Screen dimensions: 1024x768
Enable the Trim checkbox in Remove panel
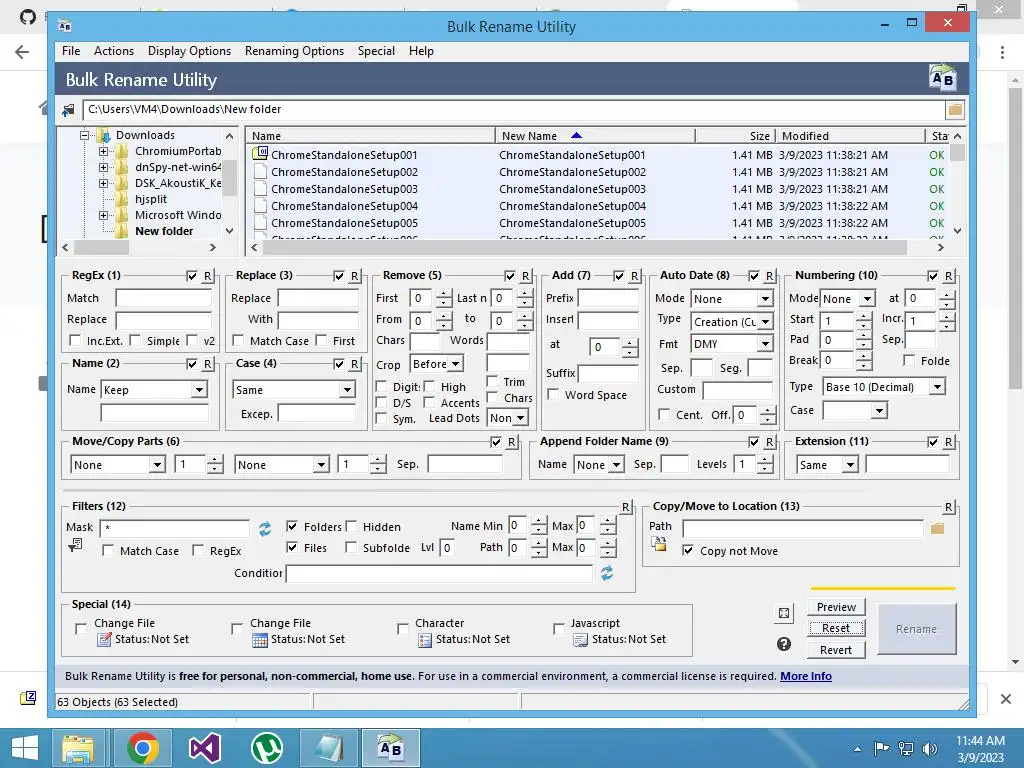[x=492, y=381]
